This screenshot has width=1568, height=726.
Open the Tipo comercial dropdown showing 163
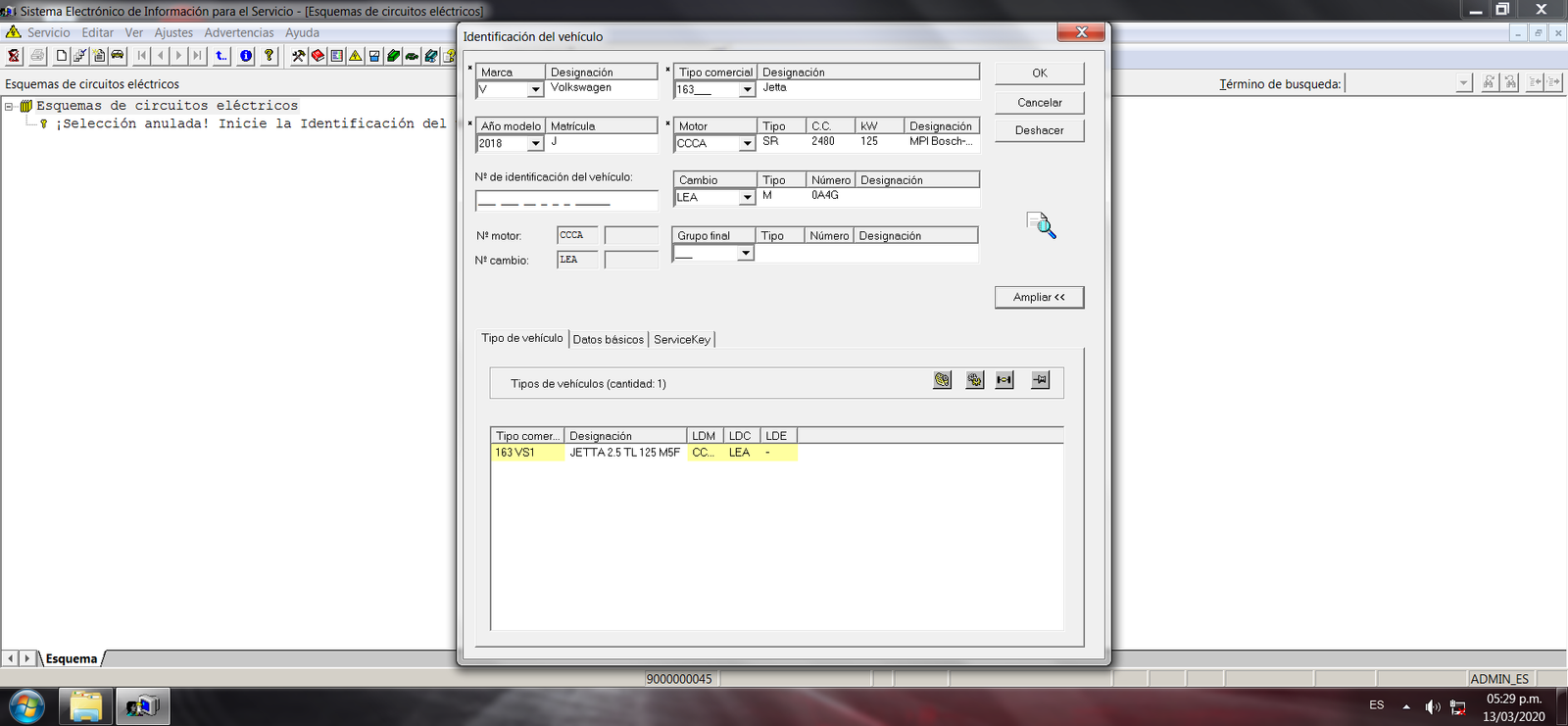pyautogui.click(x=747, y=89)
